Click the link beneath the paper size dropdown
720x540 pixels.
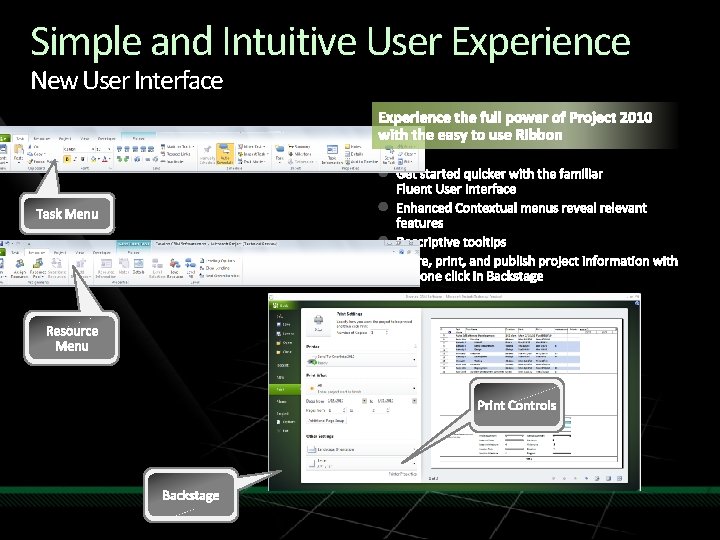pos(402,474)
